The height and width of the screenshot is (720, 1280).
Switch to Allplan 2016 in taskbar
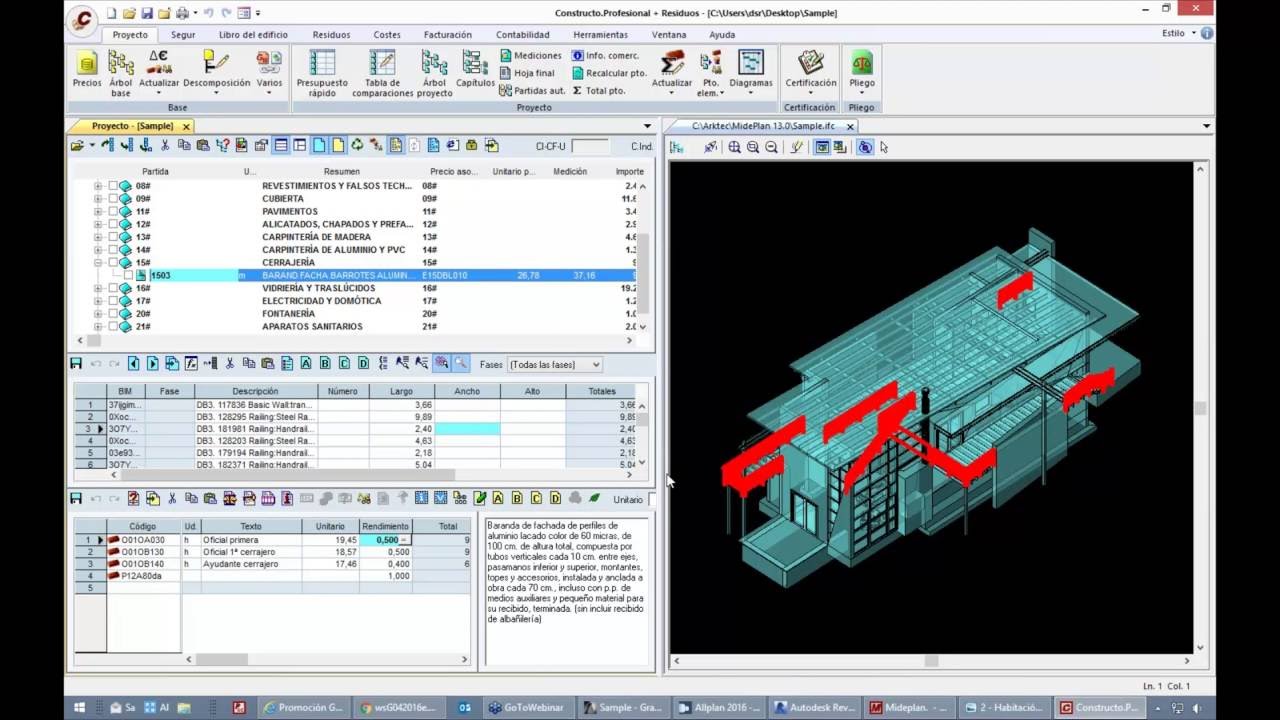click(x=717, y=707)
